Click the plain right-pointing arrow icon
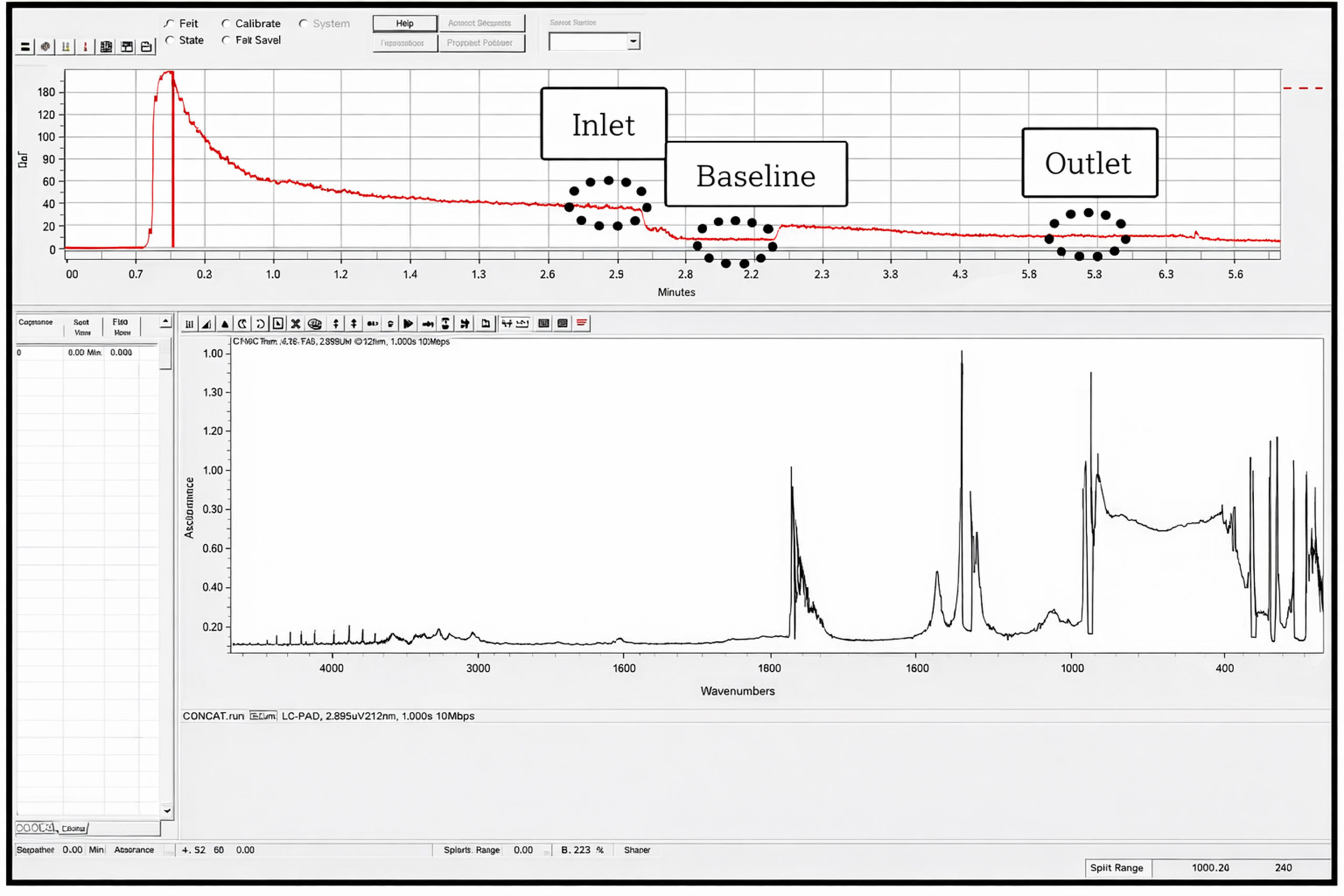1344x896 pixels. click(427, 324)
